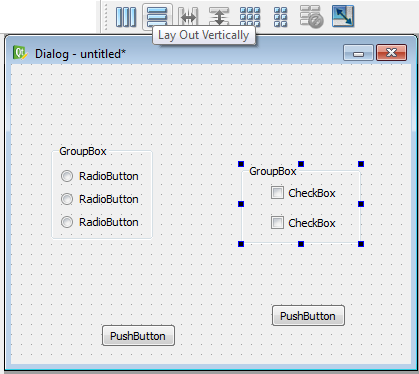419x374 pixels.
Task: Select the top RadioButton in the GroupBox
Action: point(100,176)
